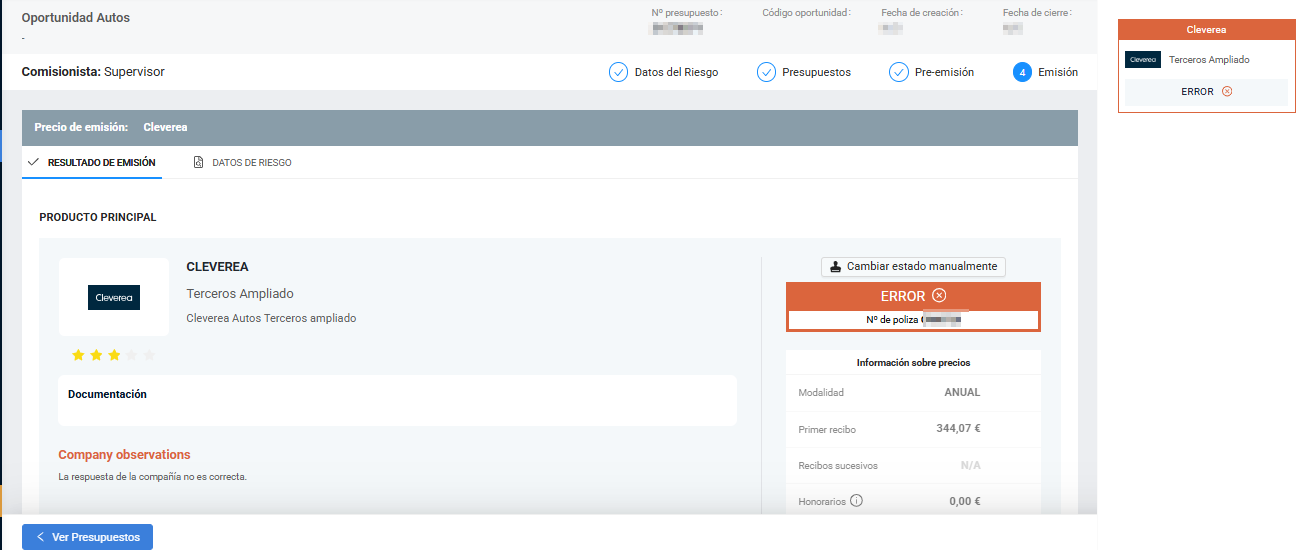Click Terceros Ampliado in side card
The image size is (1304, 550).
click(1209, 60)
